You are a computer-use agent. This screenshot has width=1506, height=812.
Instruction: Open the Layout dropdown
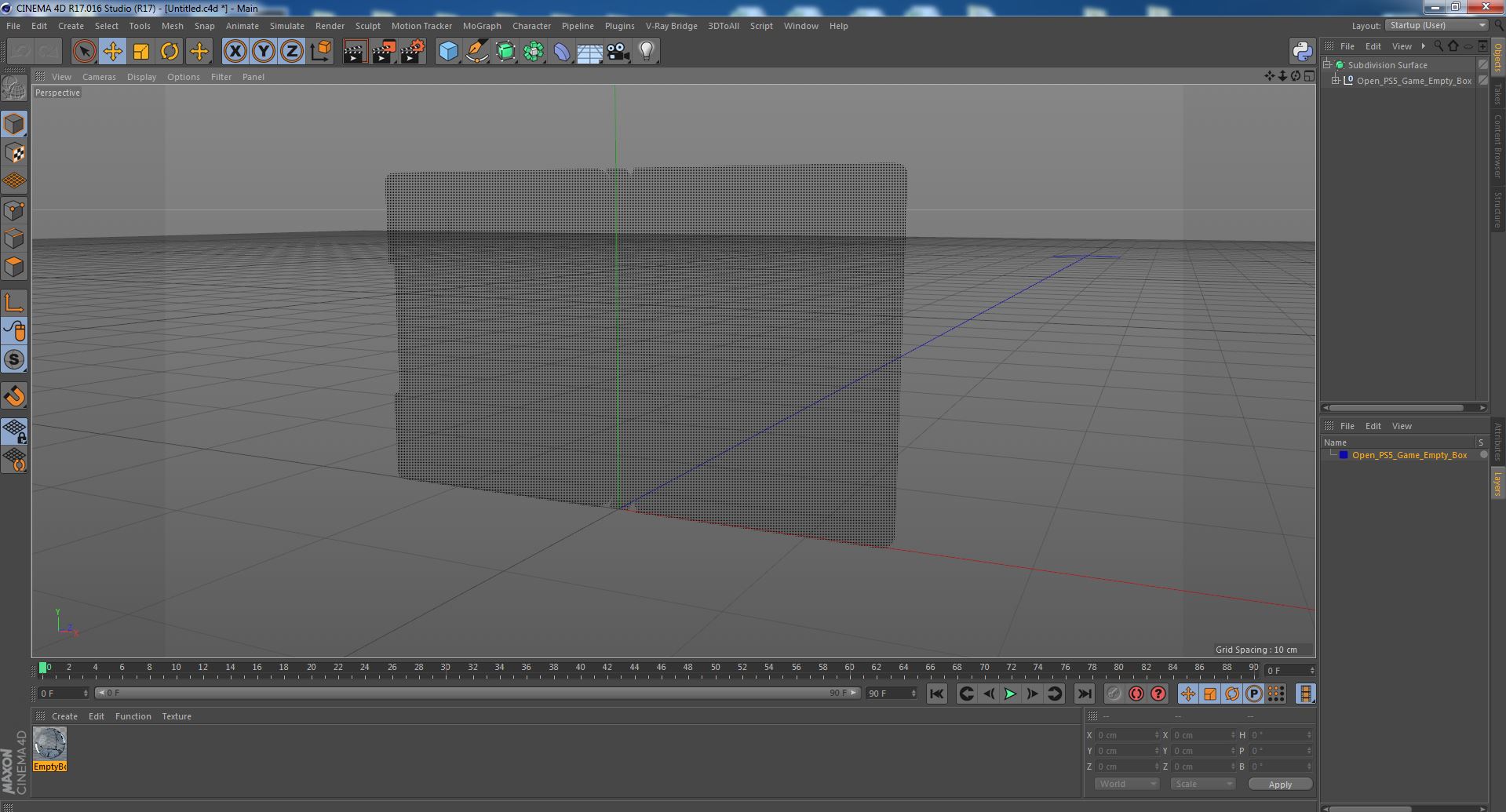pos(1438,25)
